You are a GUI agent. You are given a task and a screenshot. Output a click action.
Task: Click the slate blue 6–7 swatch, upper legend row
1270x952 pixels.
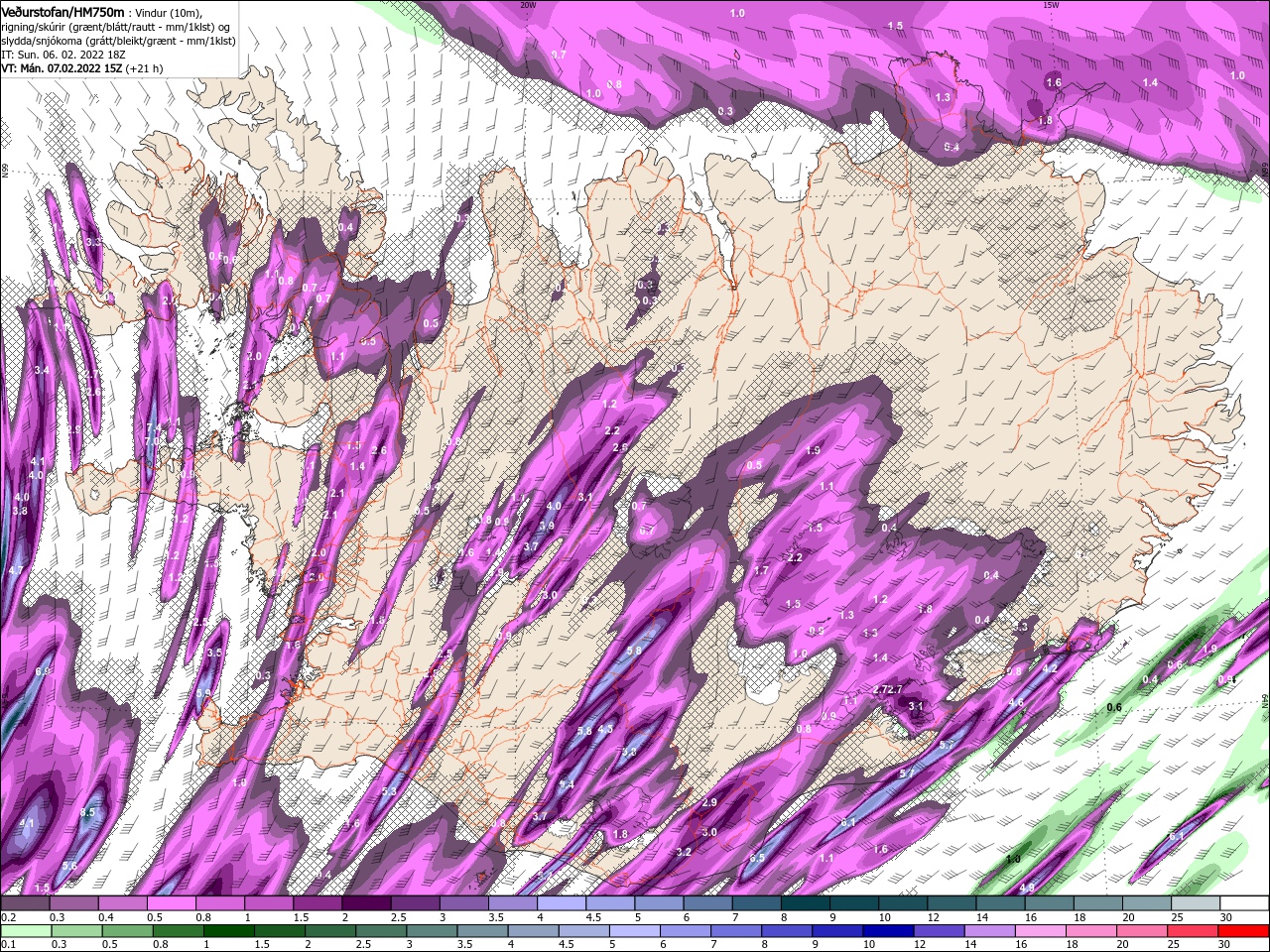point(708,904)
